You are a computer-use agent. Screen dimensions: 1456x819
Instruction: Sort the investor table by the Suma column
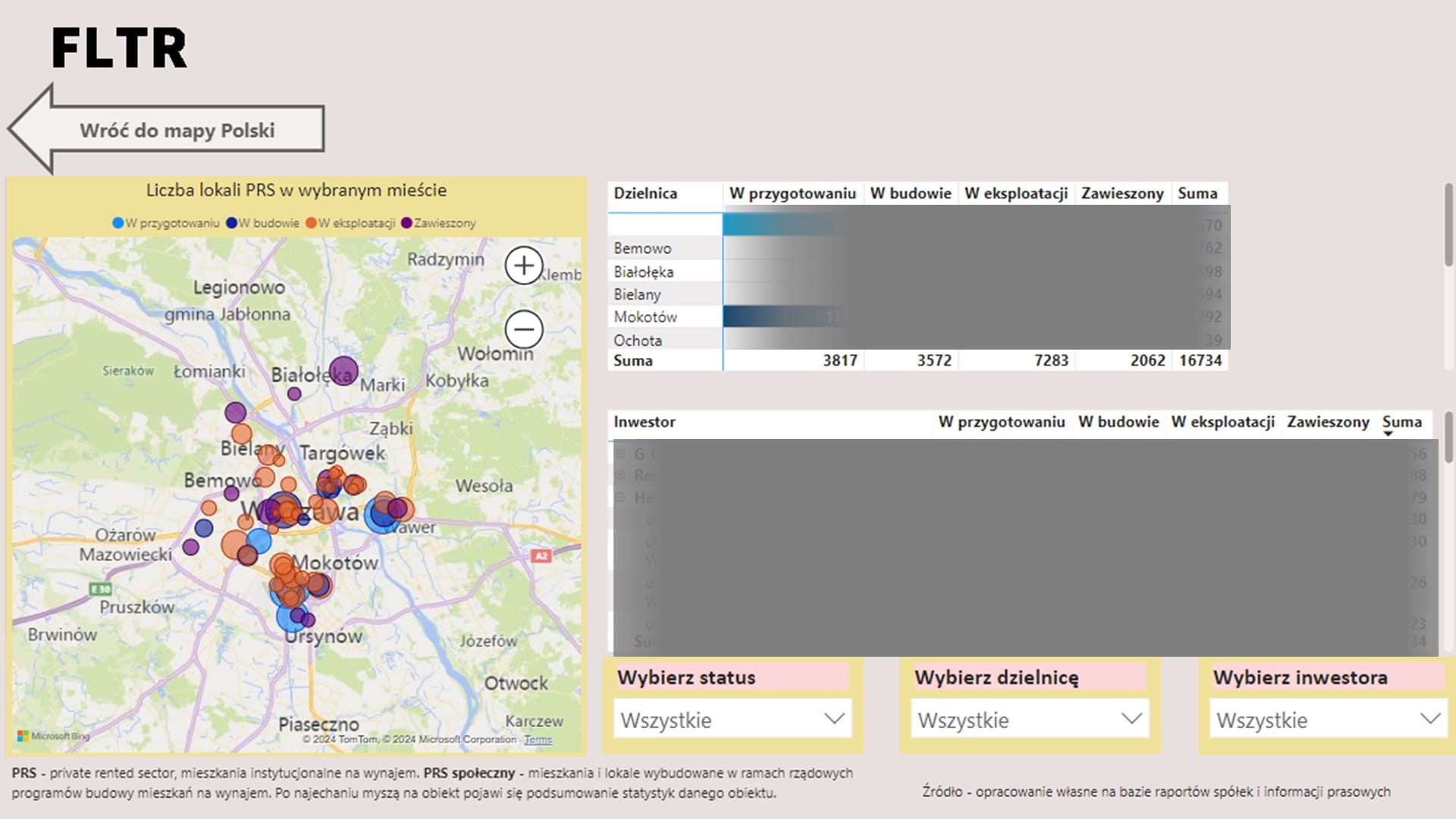[1401, 422]
